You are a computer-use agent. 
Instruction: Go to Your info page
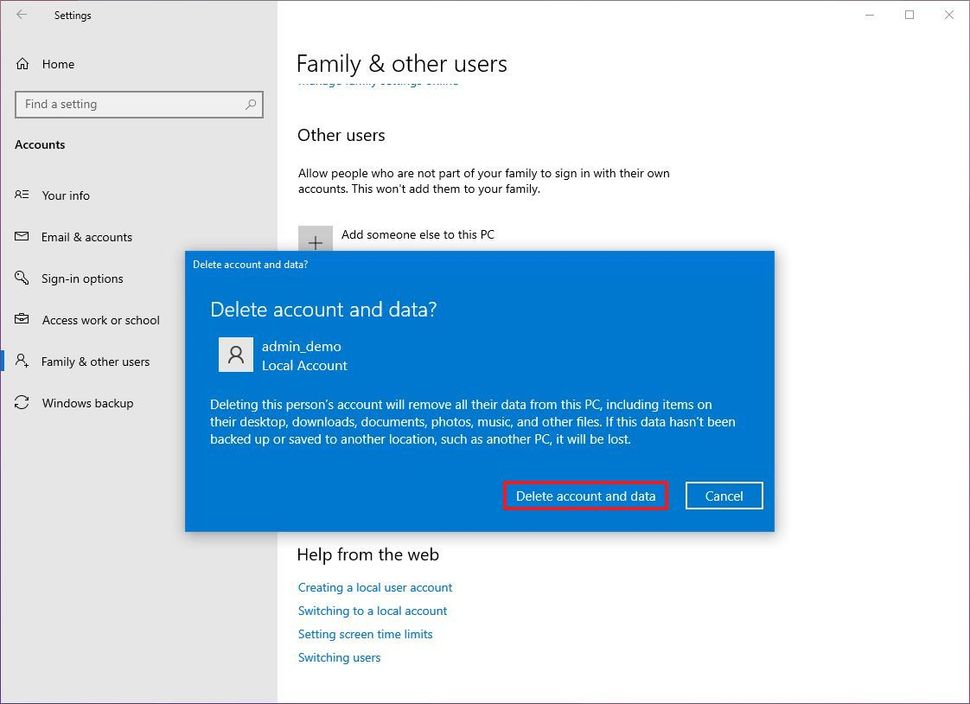tap(66, 196)
